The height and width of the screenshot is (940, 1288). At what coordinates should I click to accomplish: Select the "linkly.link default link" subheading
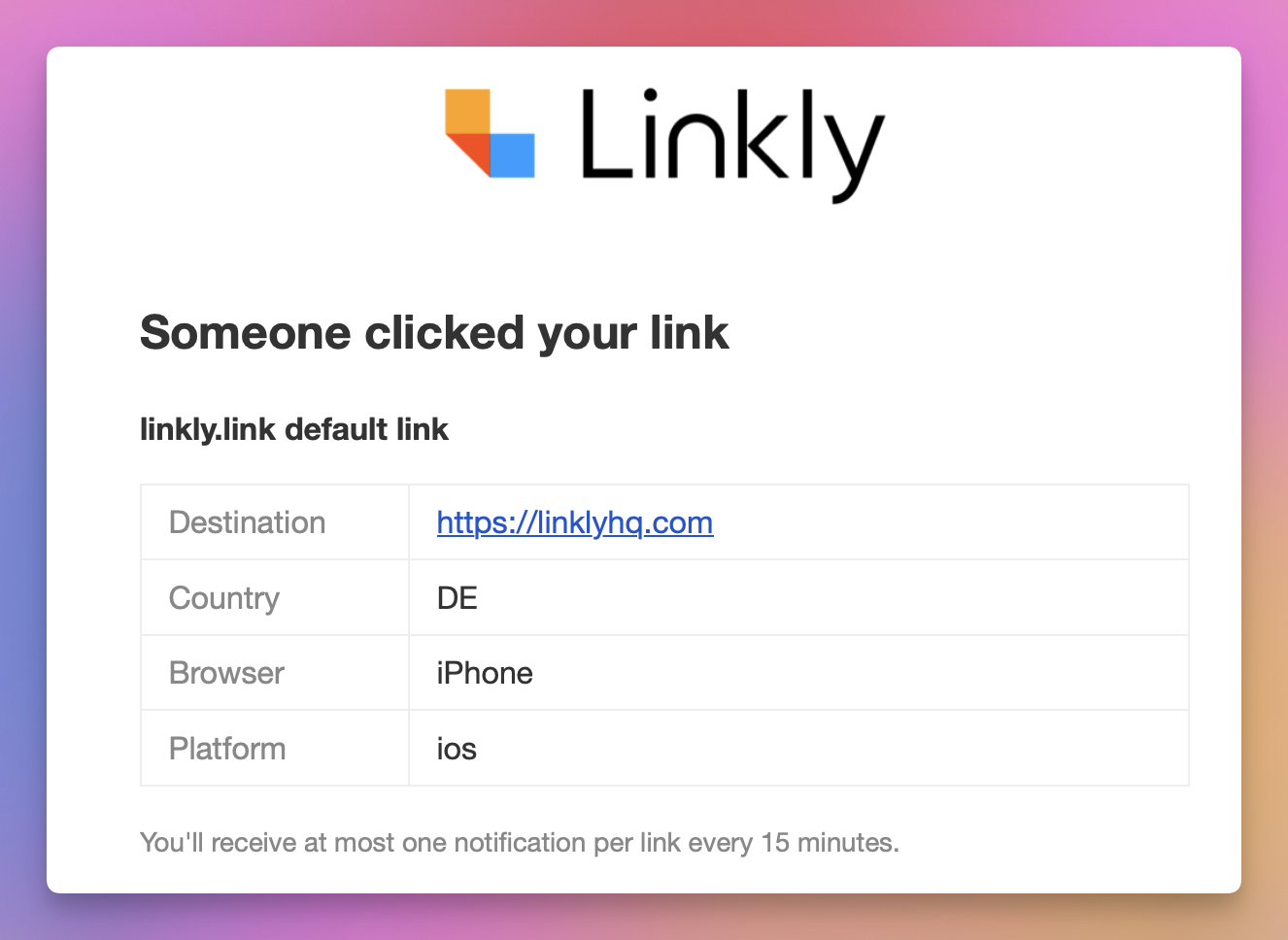pos(294,429)
